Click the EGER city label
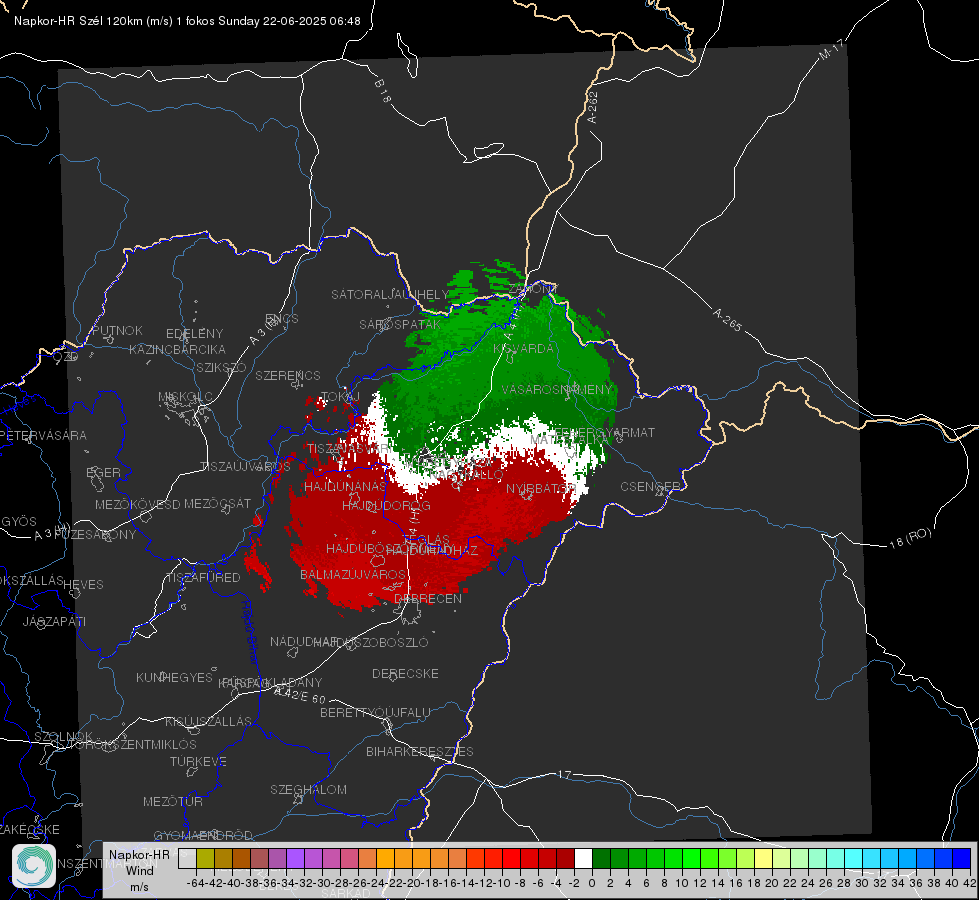Screen dimensions: 979x900 coord(104,472)
